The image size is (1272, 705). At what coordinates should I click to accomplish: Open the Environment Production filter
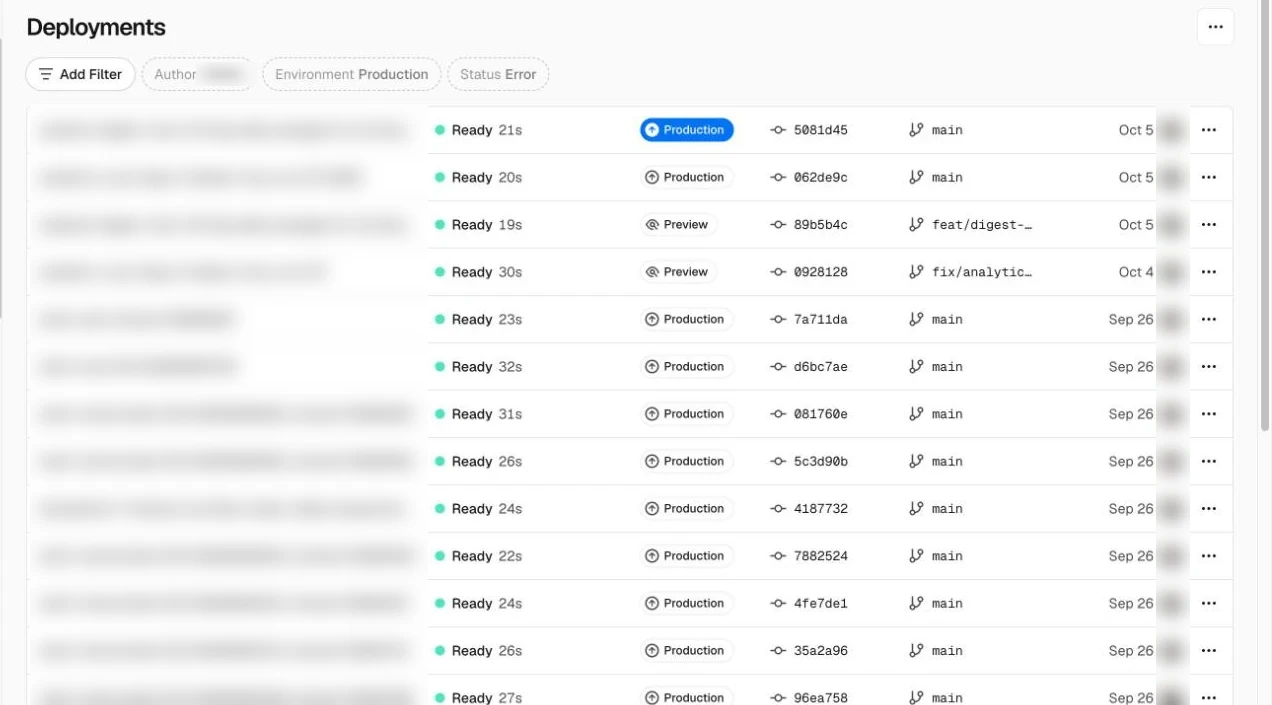click(x=351, y=74)
